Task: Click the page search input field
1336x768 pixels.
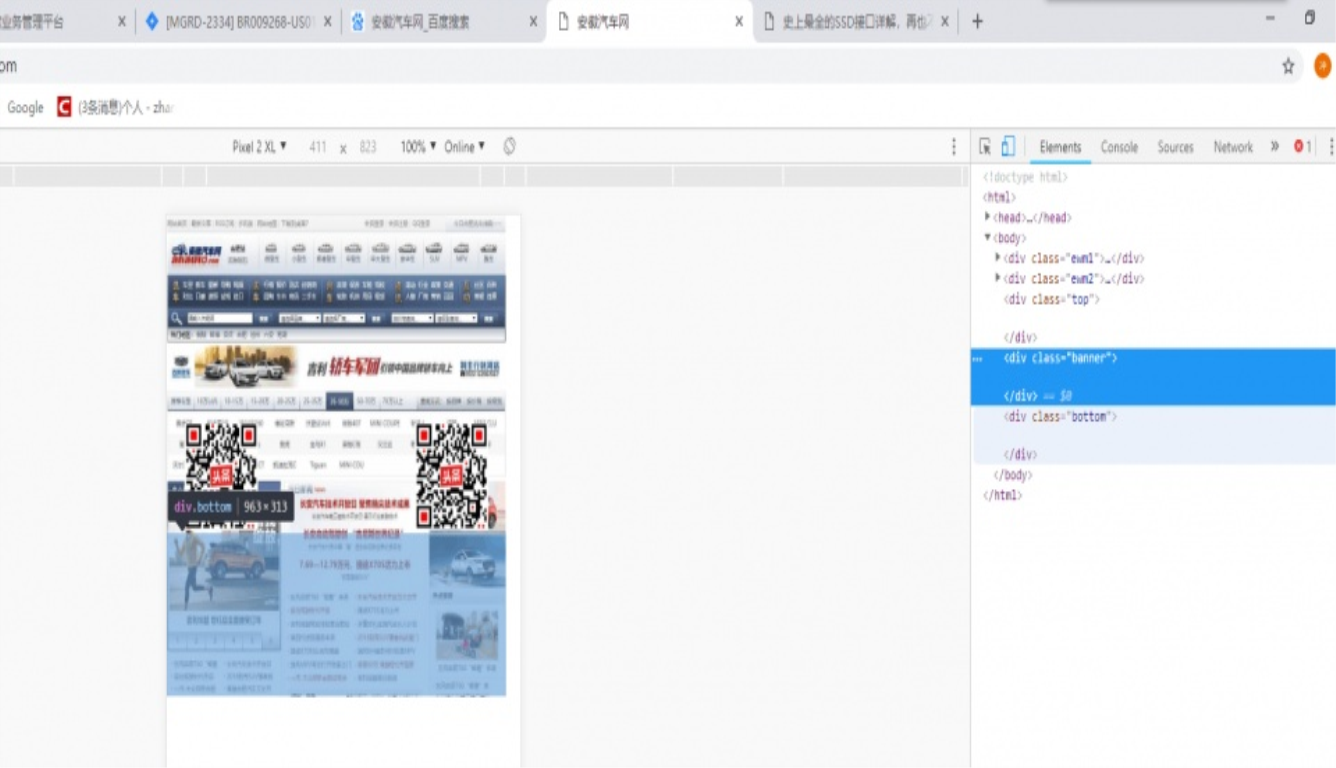Action: pos(219,318)
